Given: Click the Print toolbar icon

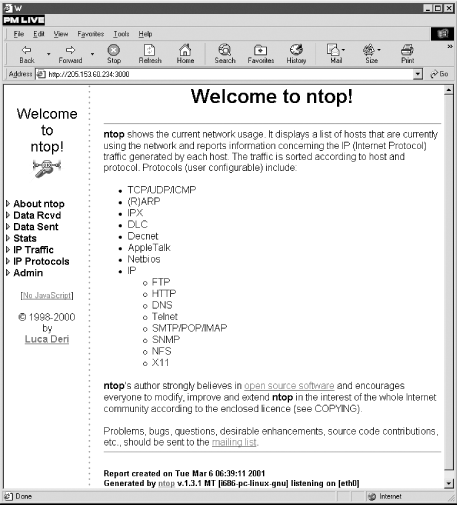Looking at the screenshot, I should point(407,50).
